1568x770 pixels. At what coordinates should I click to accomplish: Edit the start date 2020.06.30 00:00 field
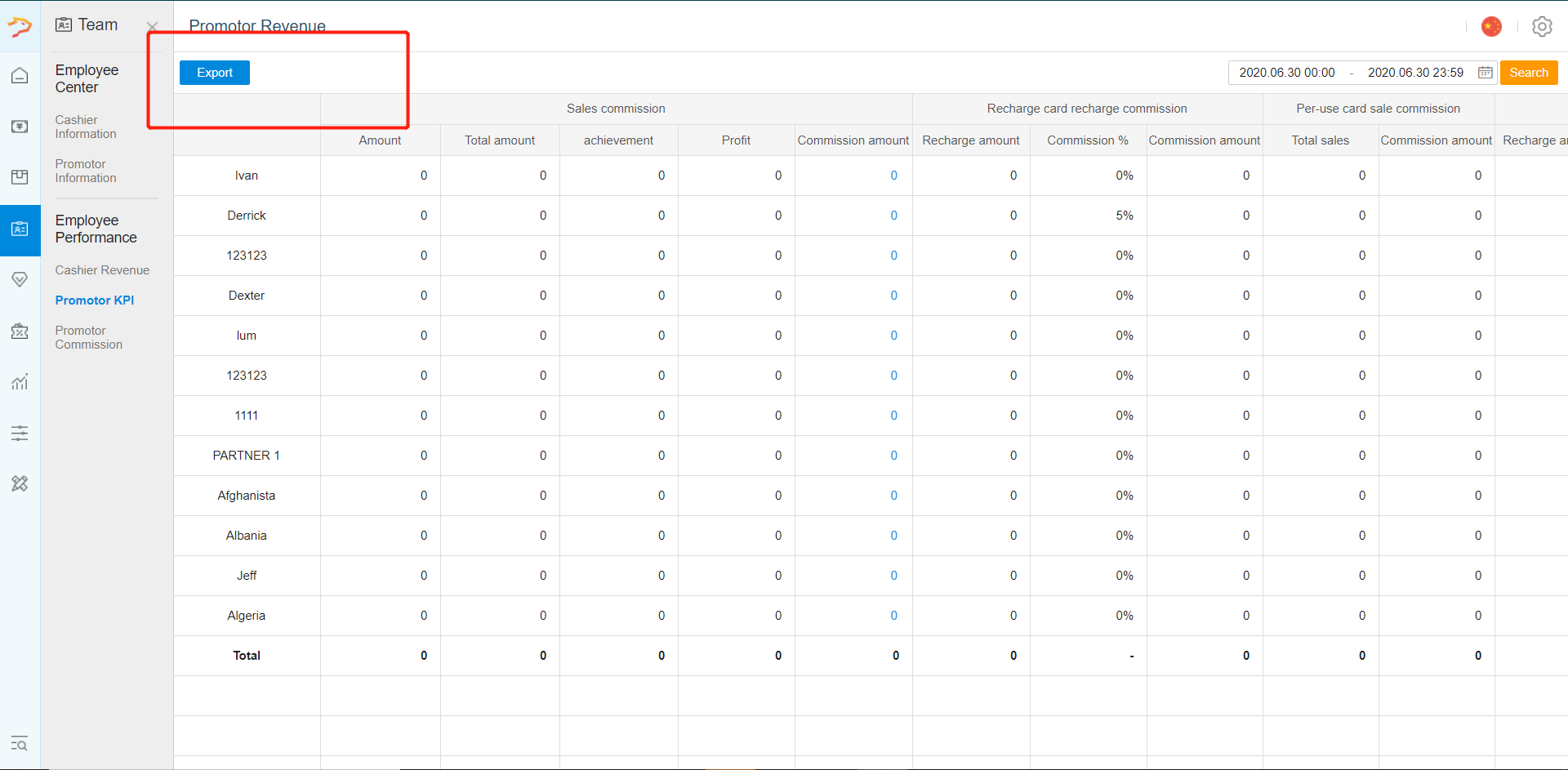pyautogui.click(x=1287, y=73)
